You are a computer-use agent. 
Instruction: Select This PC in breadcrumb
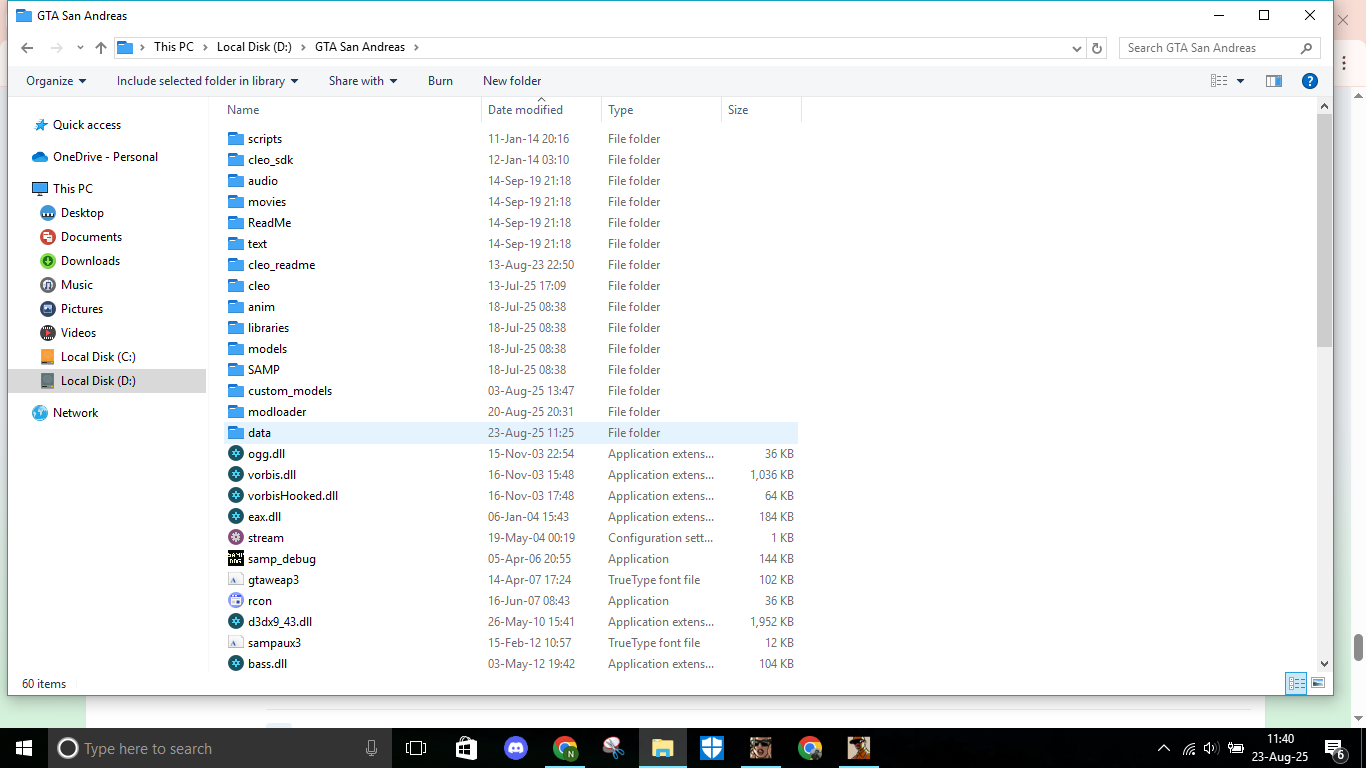(174, 47)
